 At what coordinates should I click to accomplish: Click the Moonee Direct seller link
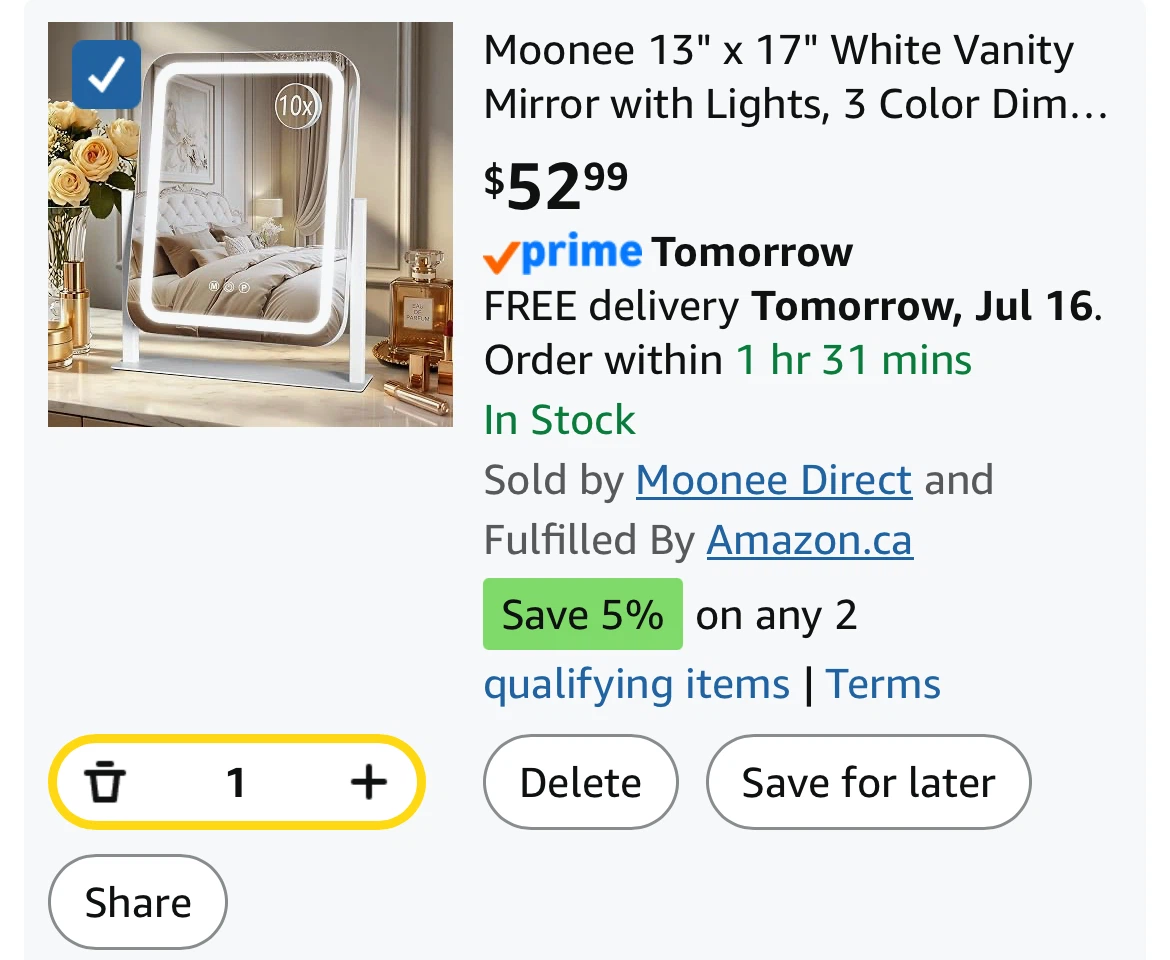(774, 480)
